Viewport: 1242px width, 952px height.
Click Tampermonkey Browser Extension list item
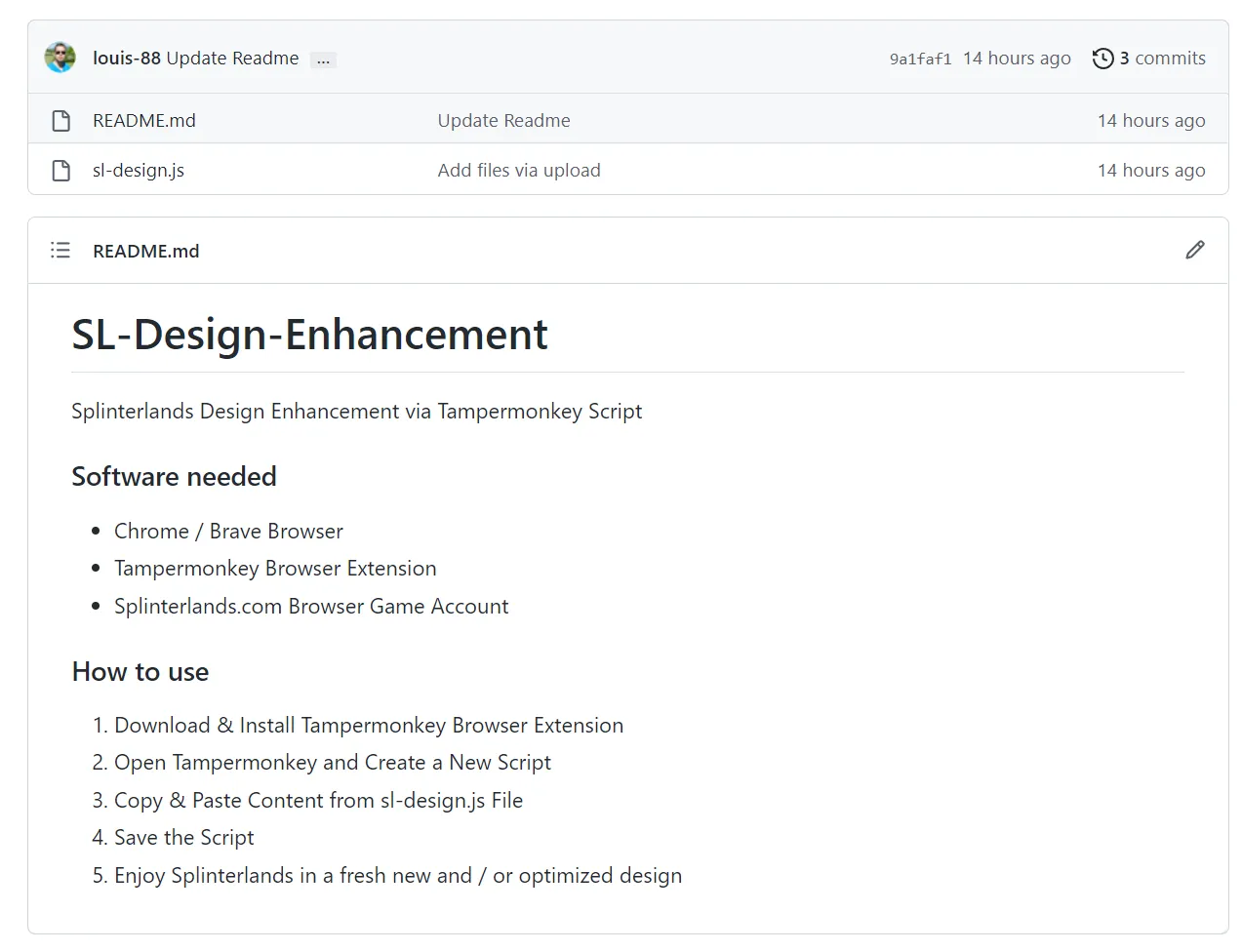point(275,569)
